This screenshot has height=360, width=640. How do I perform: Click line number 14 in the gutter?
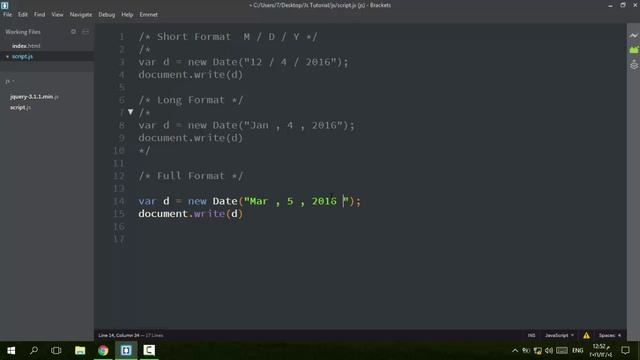[x=119, y=201]
